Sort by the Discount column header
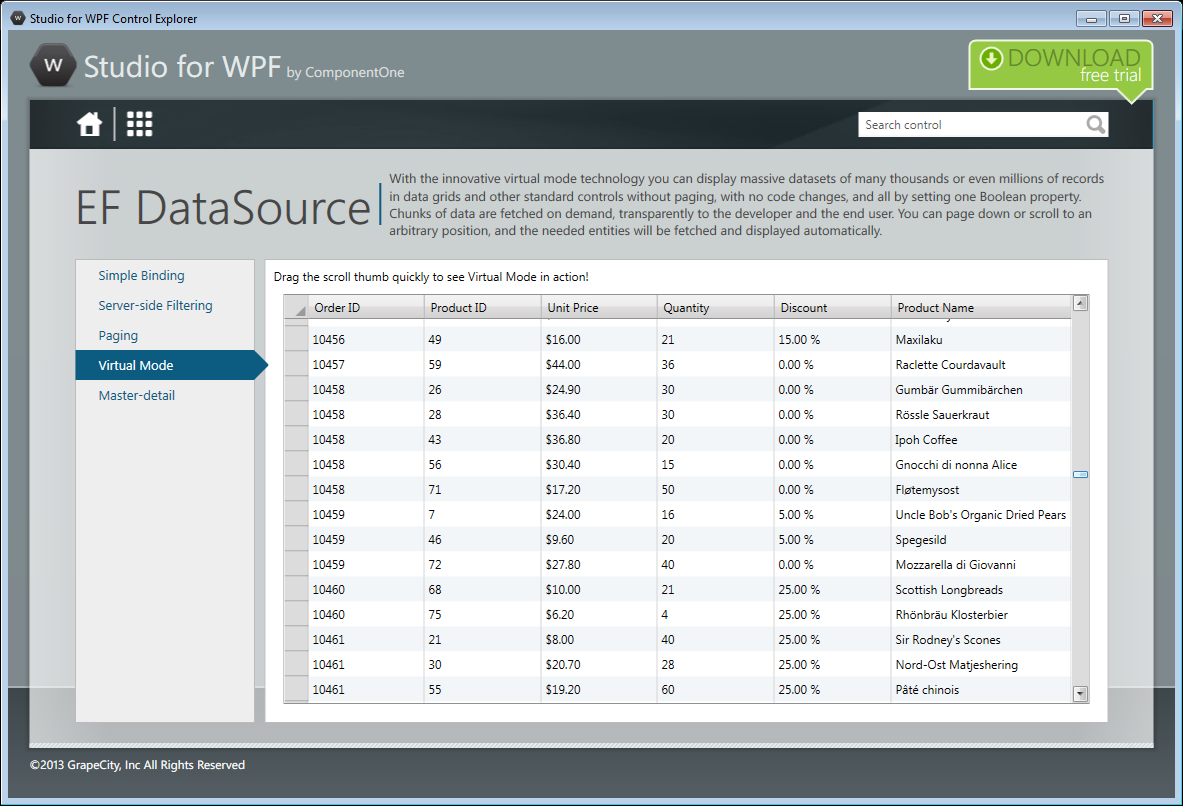Image resolution: width=1183 pixels, height=806 pixels. tap(833, 308)
